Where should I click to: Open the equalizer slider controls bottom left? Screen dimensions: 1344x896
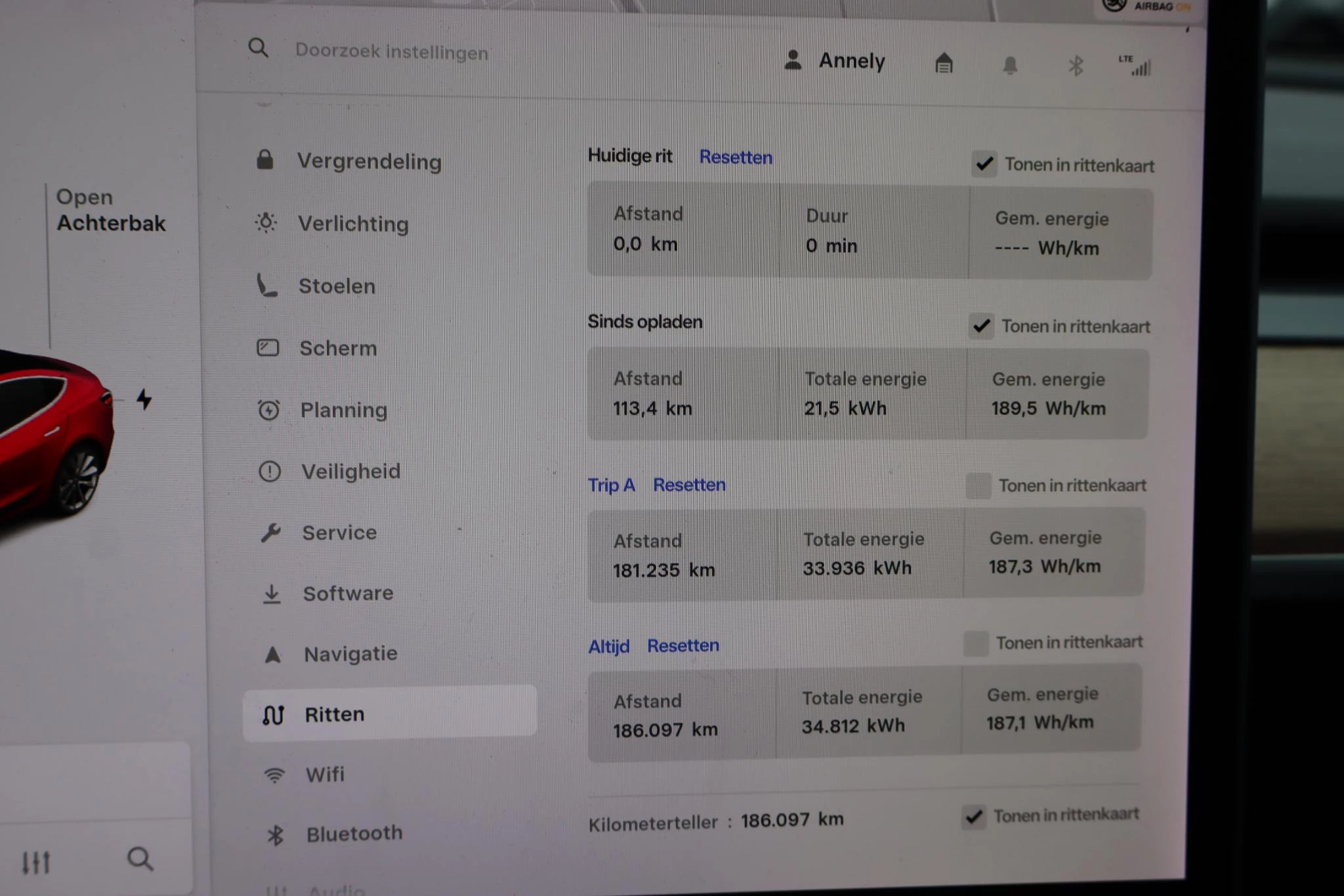click(x=37, y=862)
